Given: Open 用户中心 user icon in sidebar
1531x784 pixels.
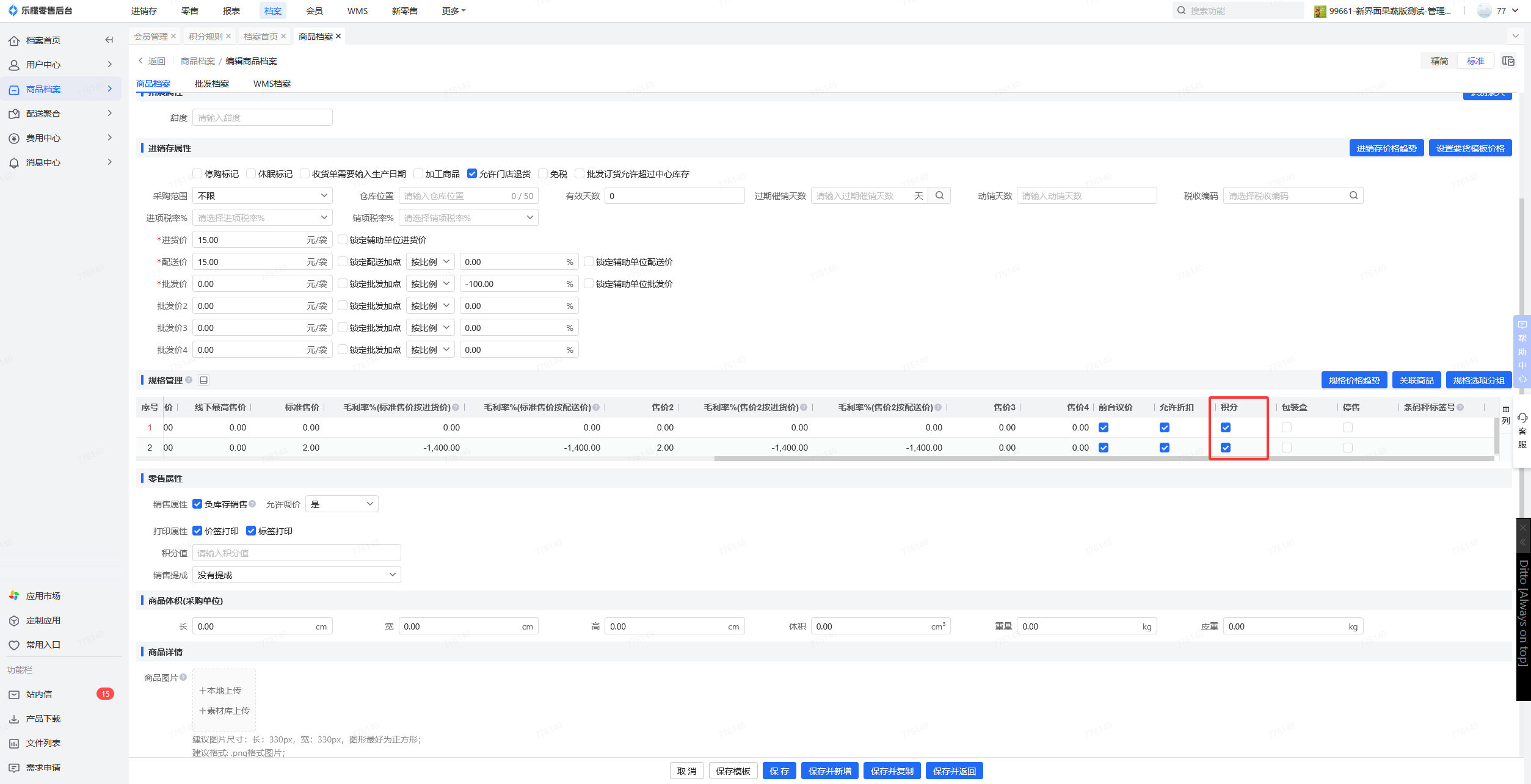Looking at the screenshot, I should coord(14,65).
